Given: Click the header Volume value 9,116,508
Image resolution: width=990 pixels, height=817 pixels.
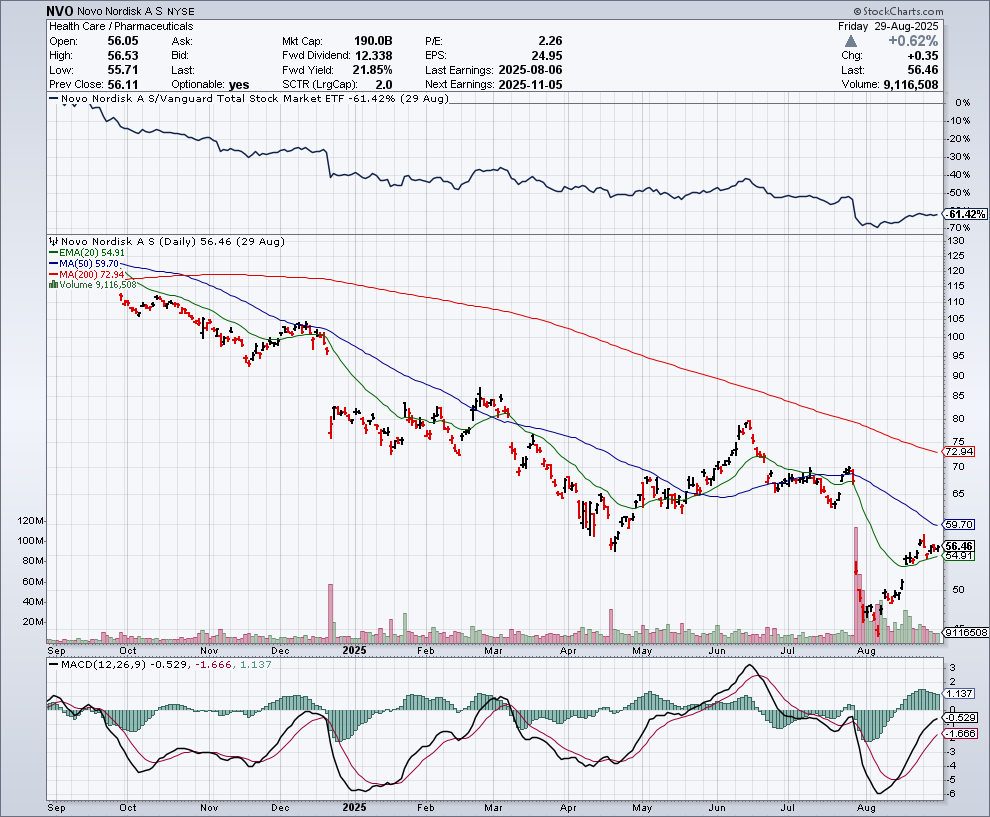Looking at the screenshot, I should [x=910, y=85].
